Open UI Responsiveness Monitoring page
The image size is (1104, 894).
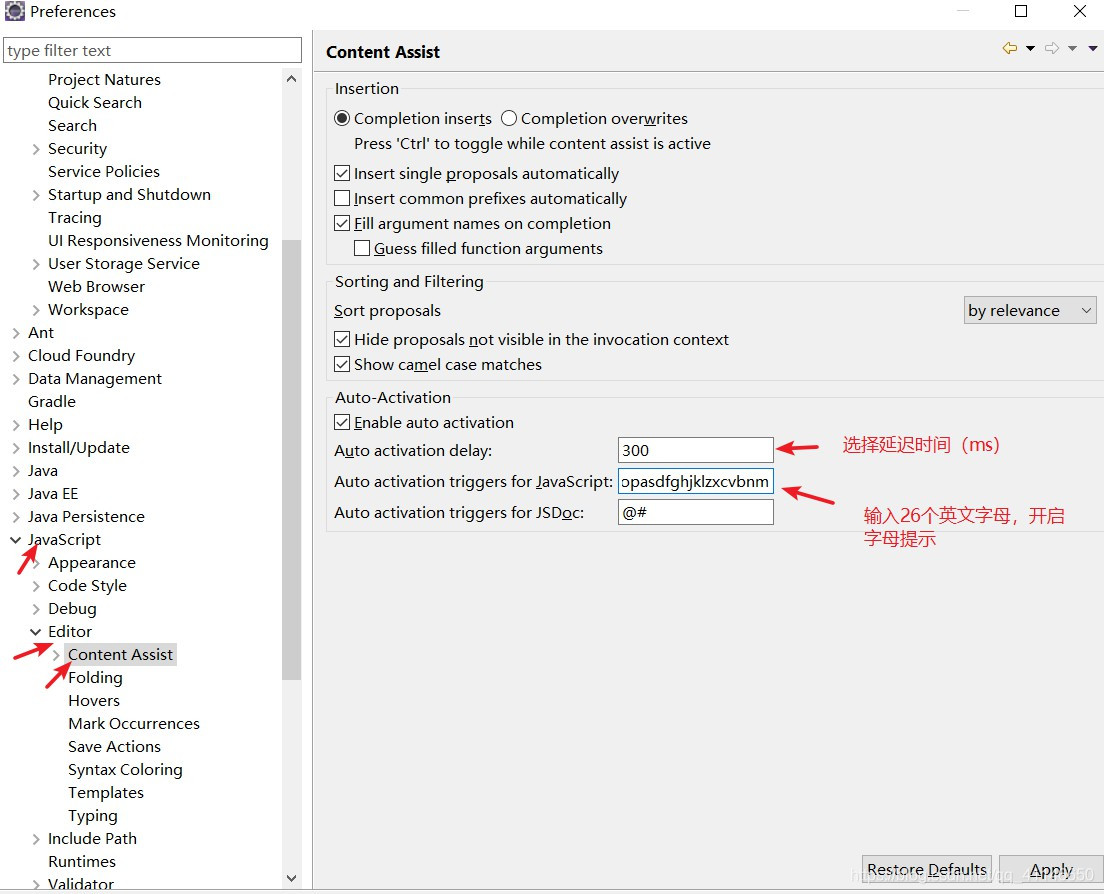pos(158,241)
